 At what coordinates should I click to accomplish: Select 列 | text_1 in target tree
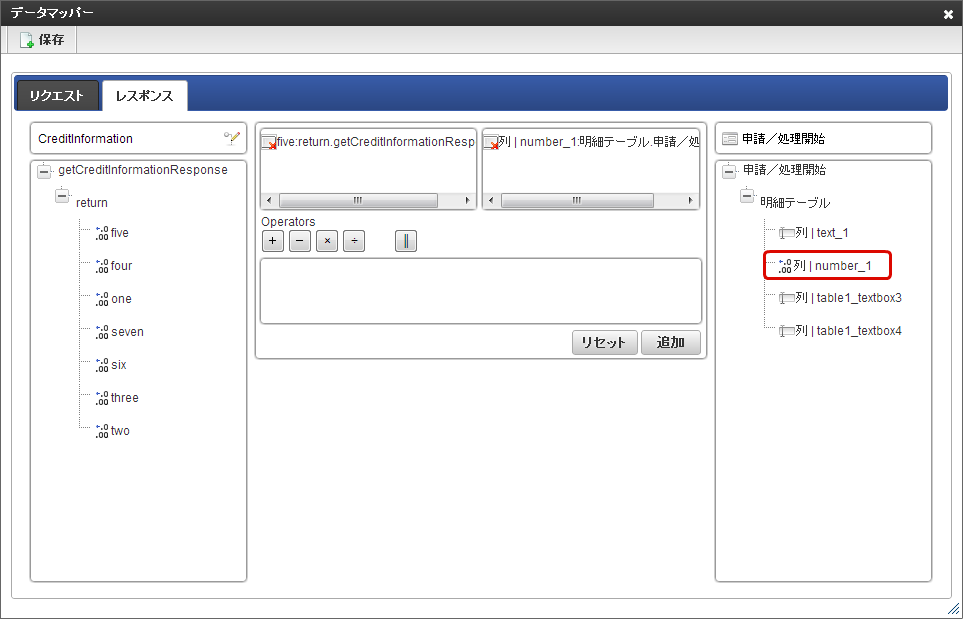click(x=822, y=233)
